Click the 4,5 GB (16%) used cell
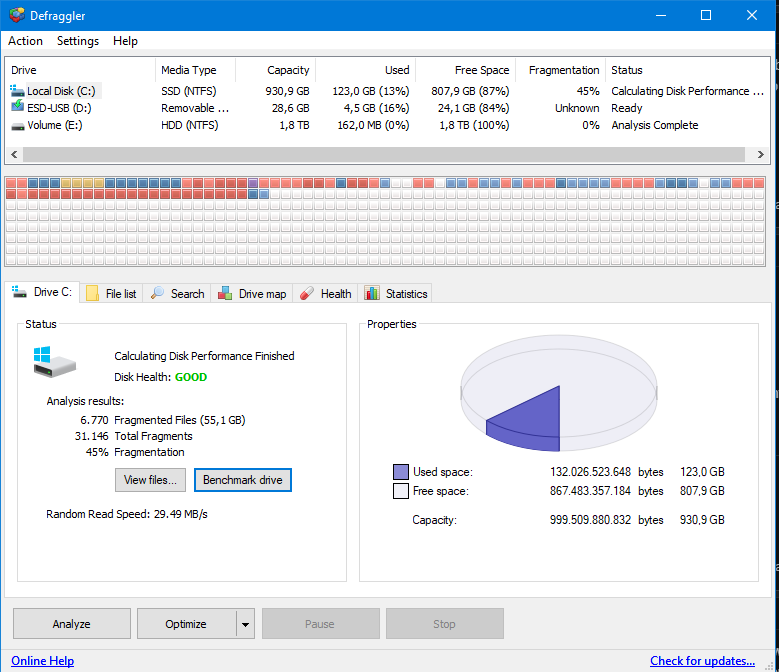The image size is (779, 672). point(377,108)
